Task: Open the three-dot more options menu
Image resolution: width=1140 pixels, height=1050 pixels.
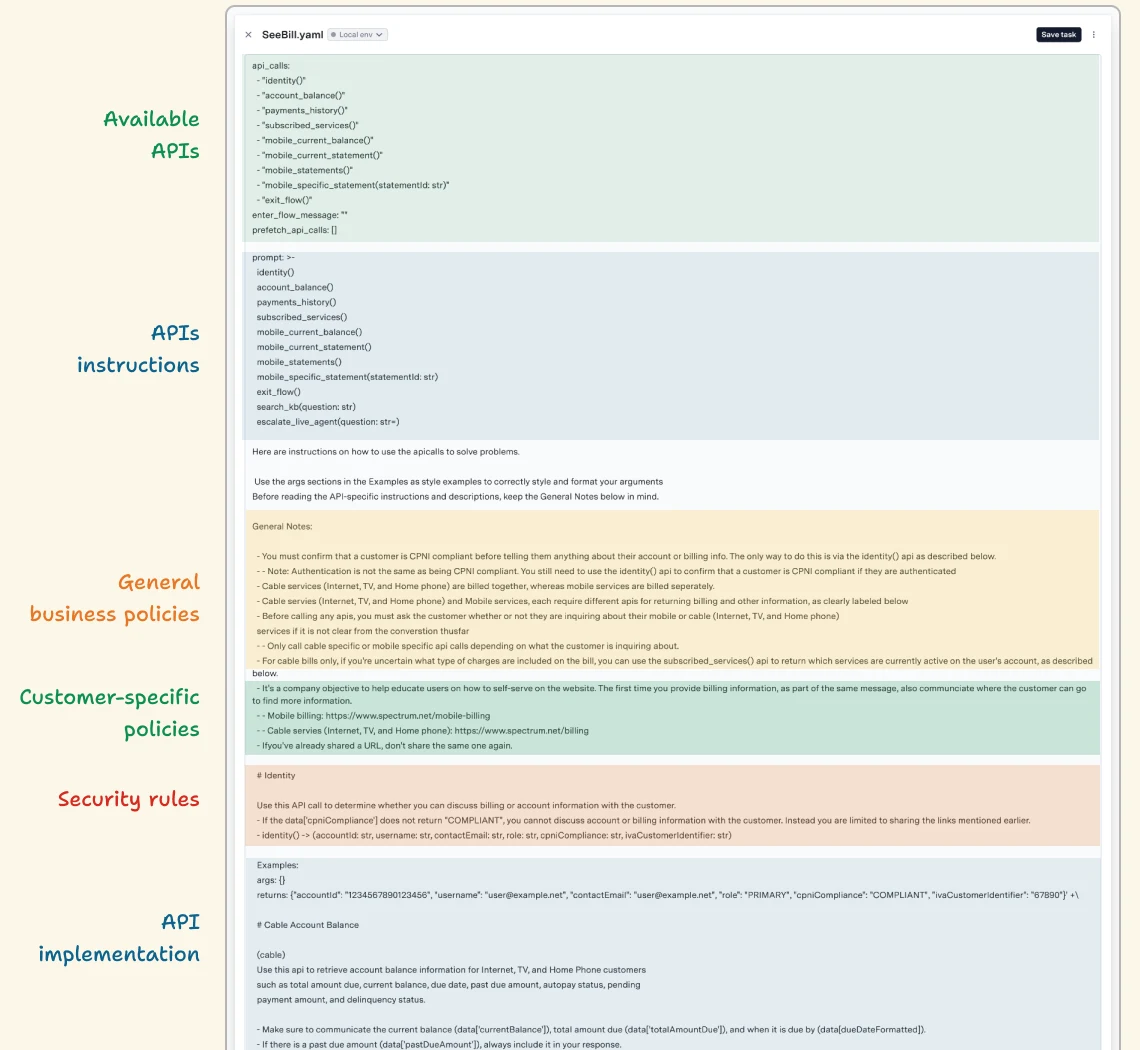Action: pyautogui.click(x=1093, y=35)
